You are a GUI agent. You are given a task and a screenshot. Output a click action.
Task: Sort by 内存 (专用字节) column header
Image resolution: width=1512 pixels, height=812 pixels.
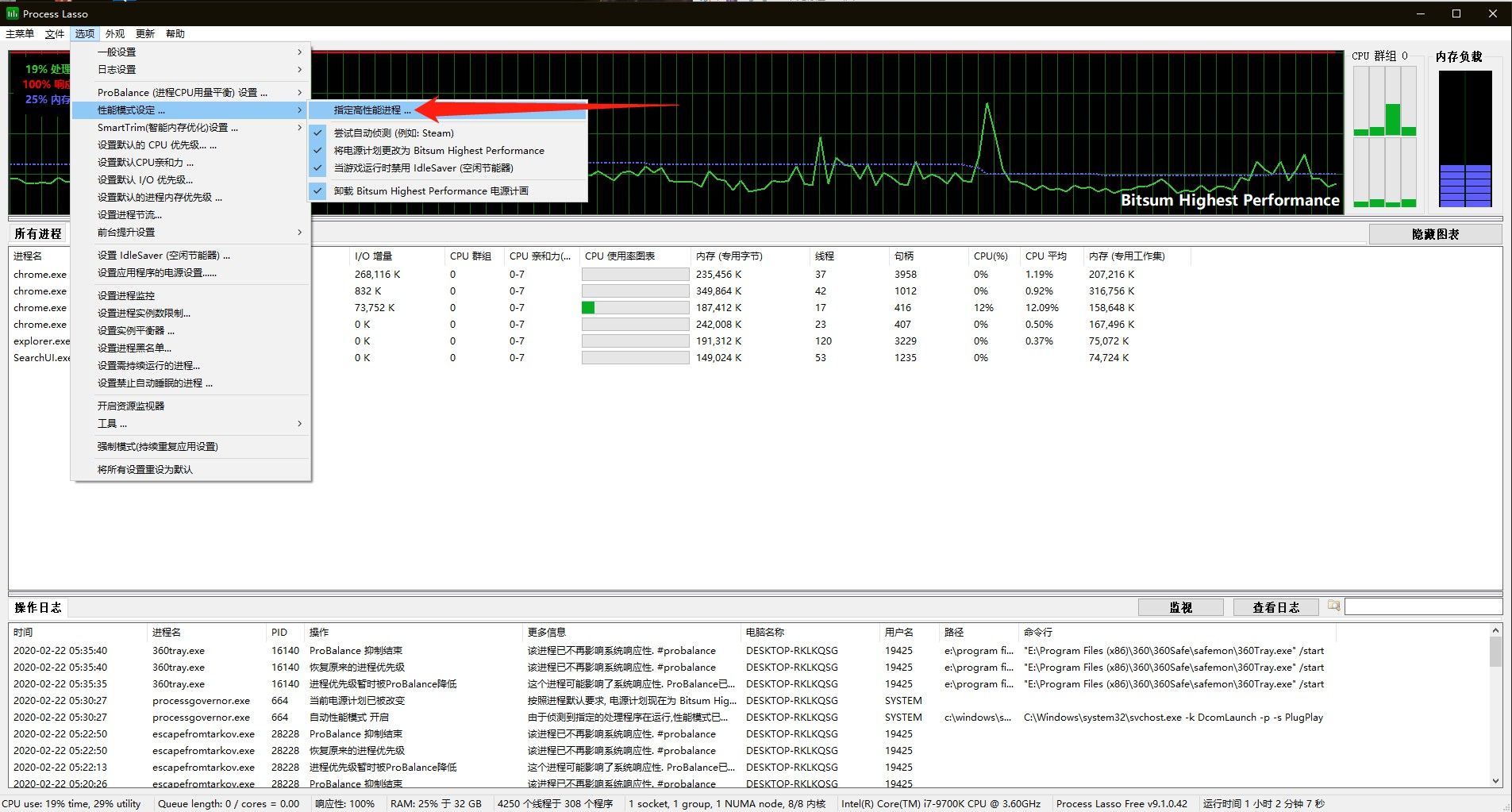tap(750, 256)
